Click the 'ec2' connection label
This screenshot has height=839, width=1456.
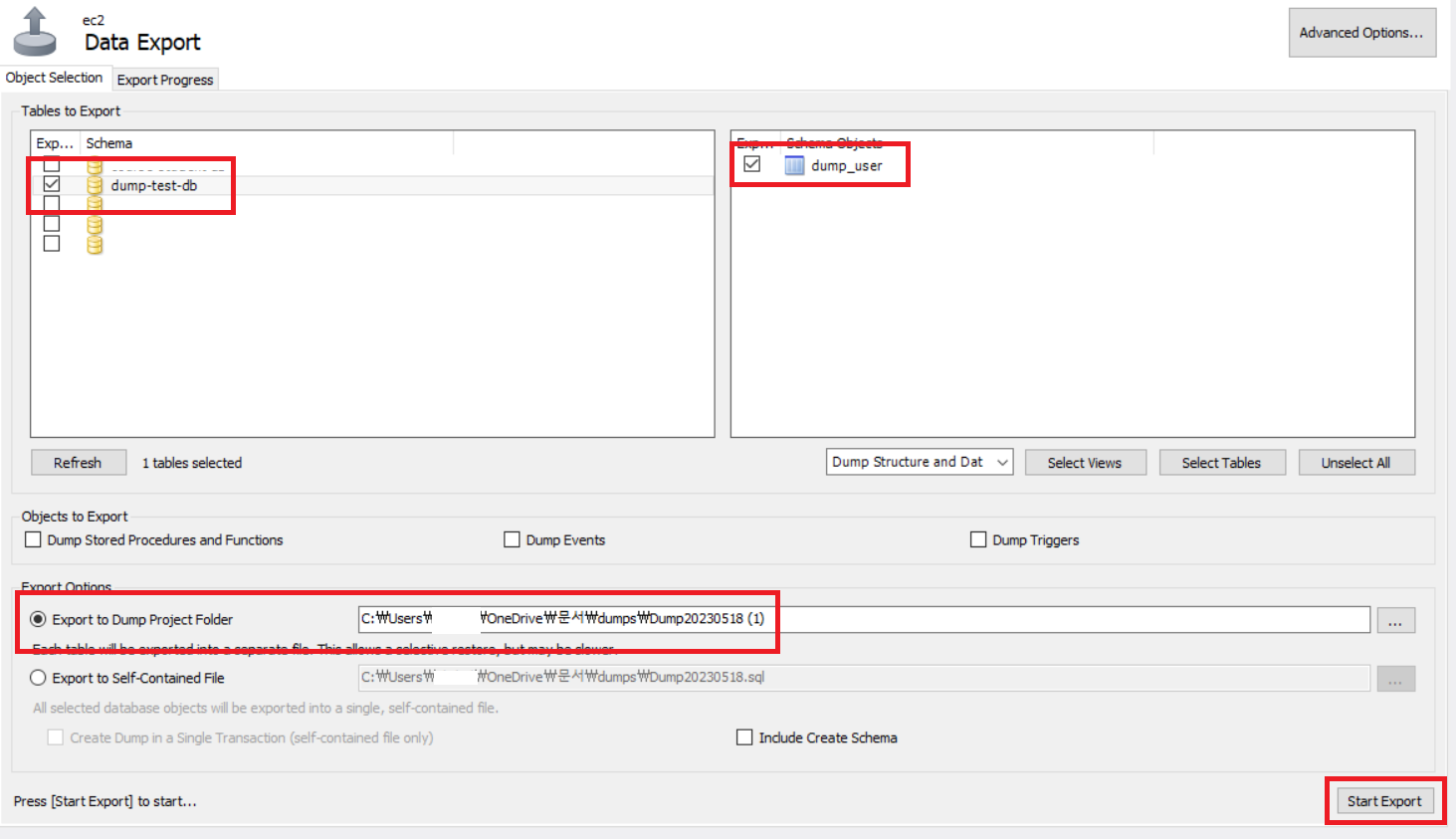coord(94,20)
